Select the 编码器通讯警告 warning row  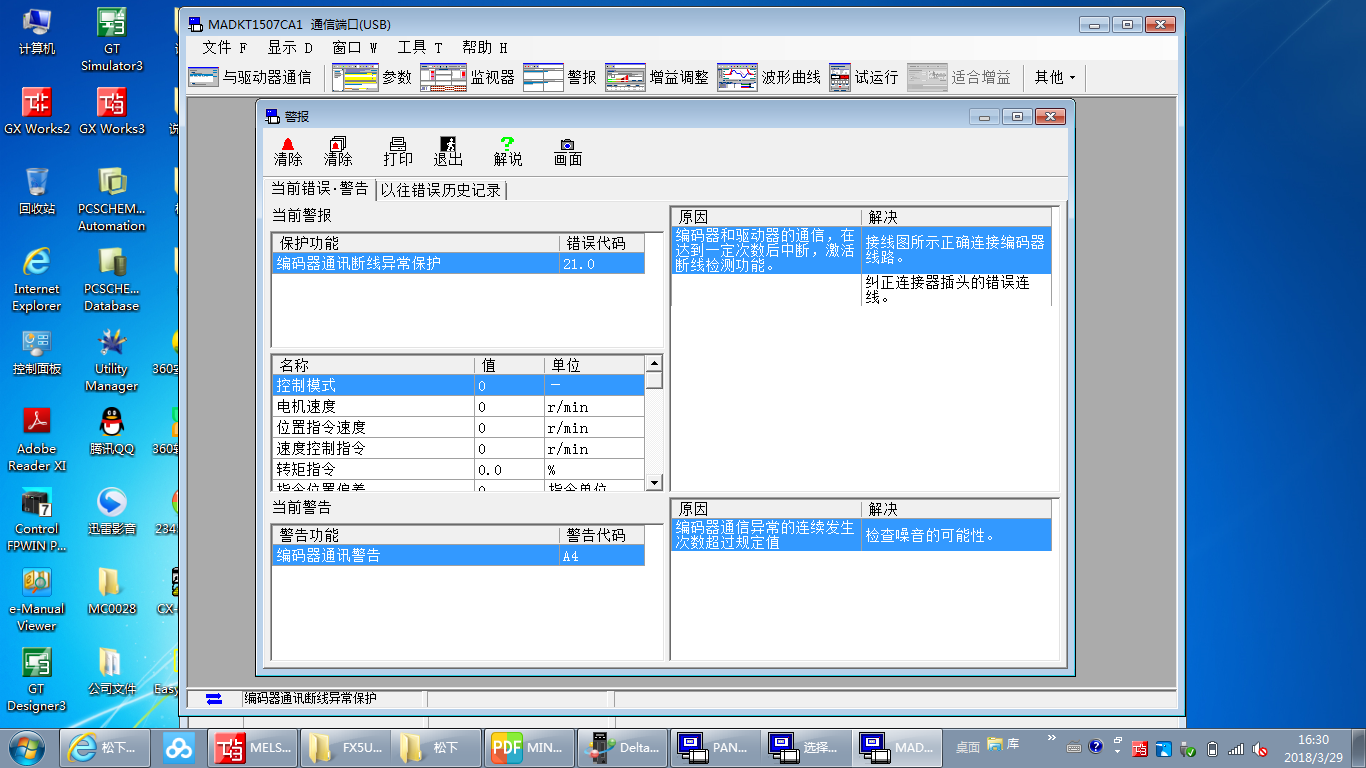(x=328, y=556)
